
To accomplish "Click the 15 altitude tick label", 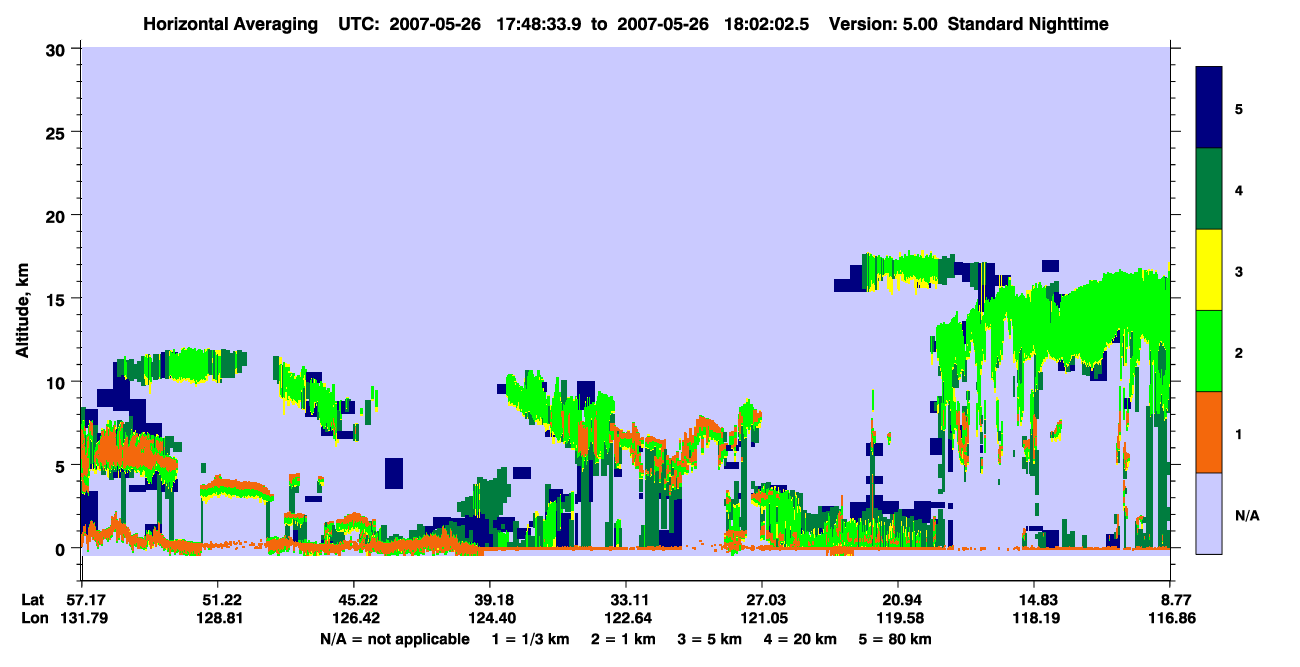I will (58, 299).
